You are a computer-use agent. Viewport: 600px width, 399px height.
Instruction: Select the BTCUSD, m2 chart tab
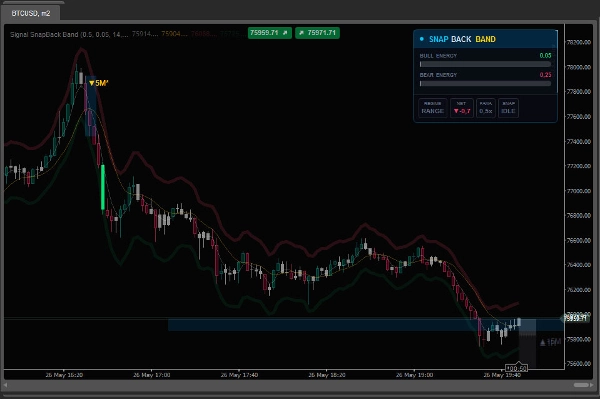[30, 13]
